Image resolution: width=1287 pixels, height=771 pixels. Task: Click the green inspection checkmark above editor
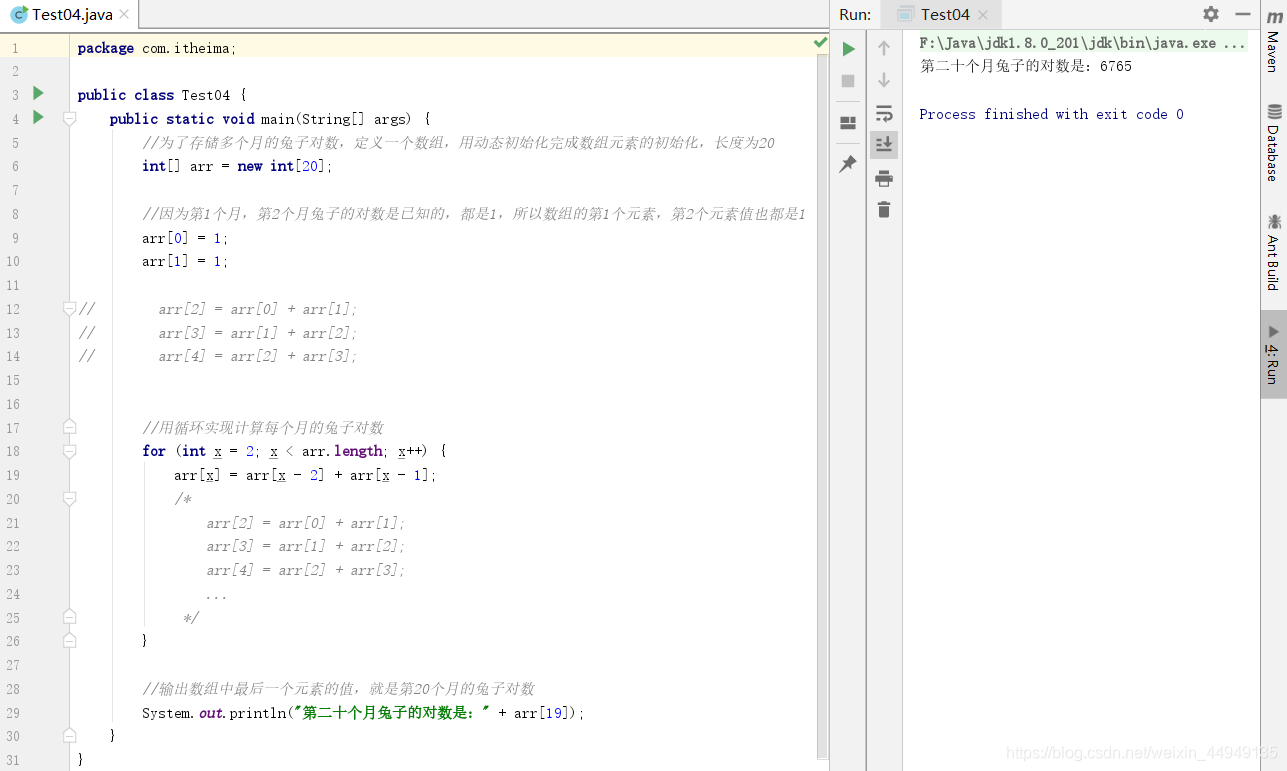pos(820,42)
